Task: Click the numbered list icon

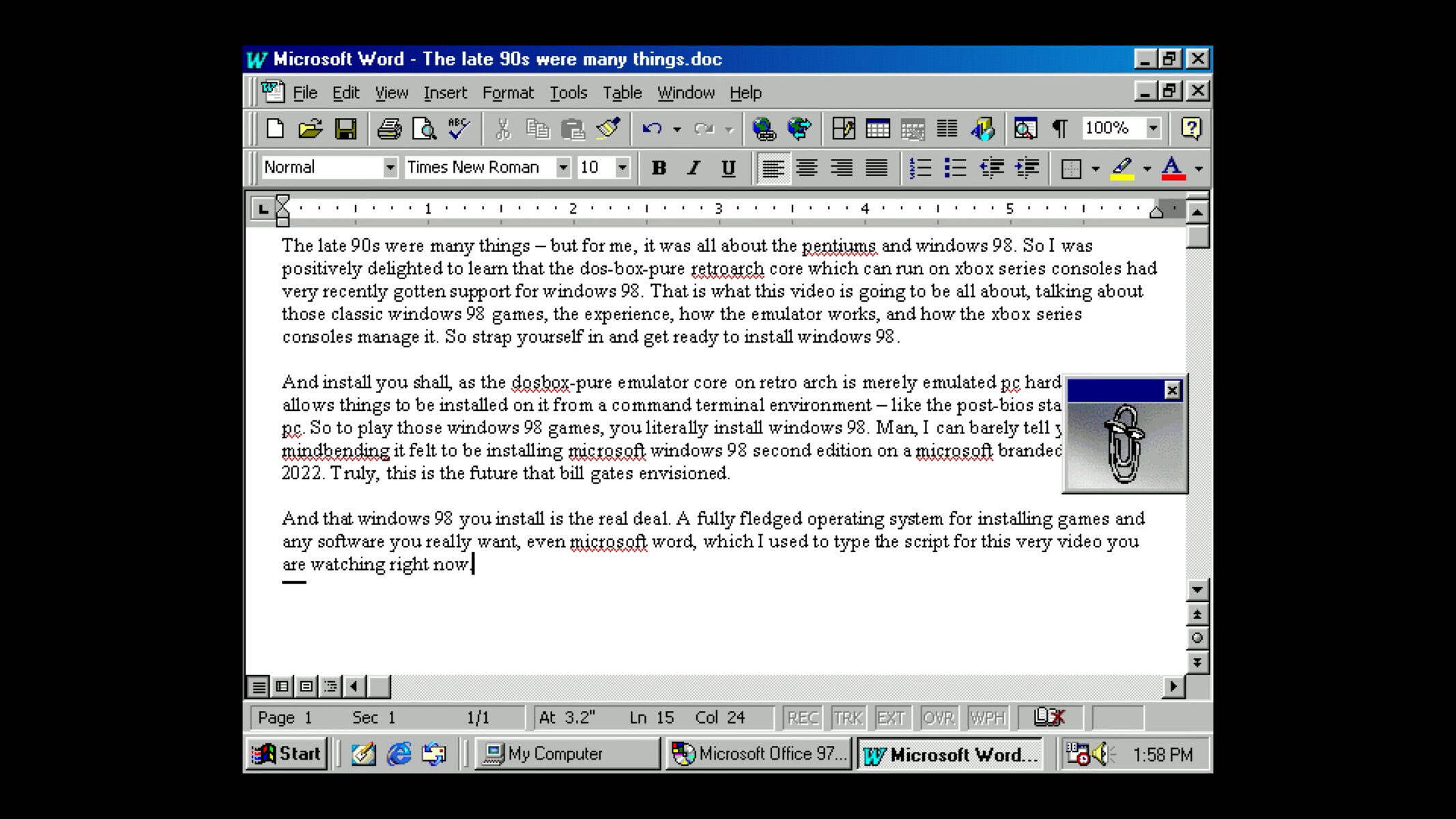Action: click(920, 168)
